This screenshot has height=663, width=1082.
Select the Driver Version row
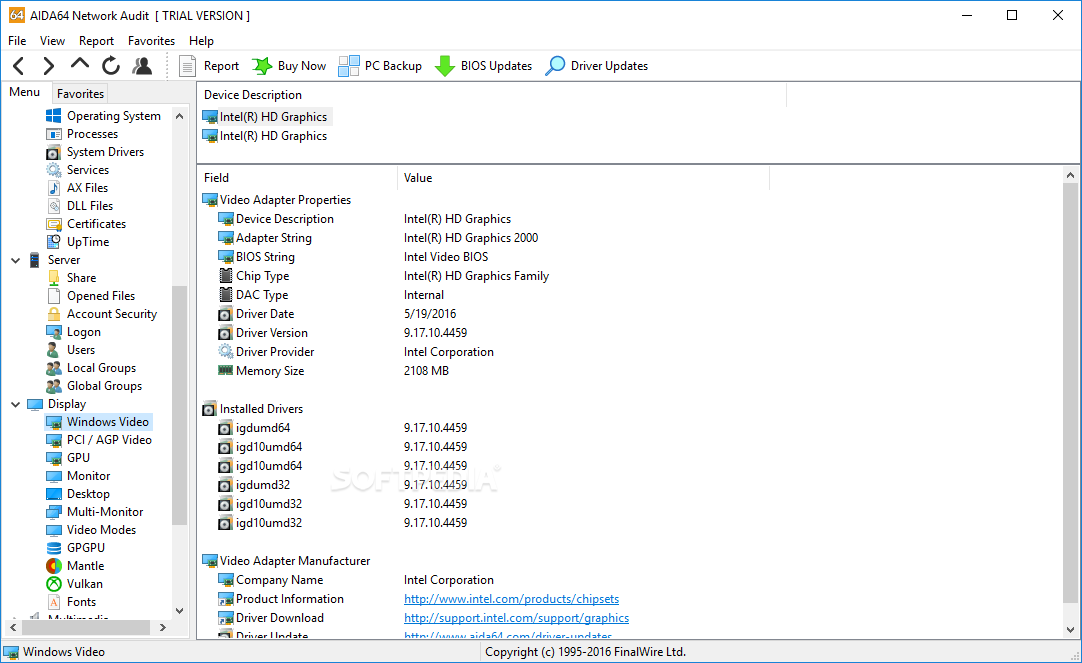(342, 333)
